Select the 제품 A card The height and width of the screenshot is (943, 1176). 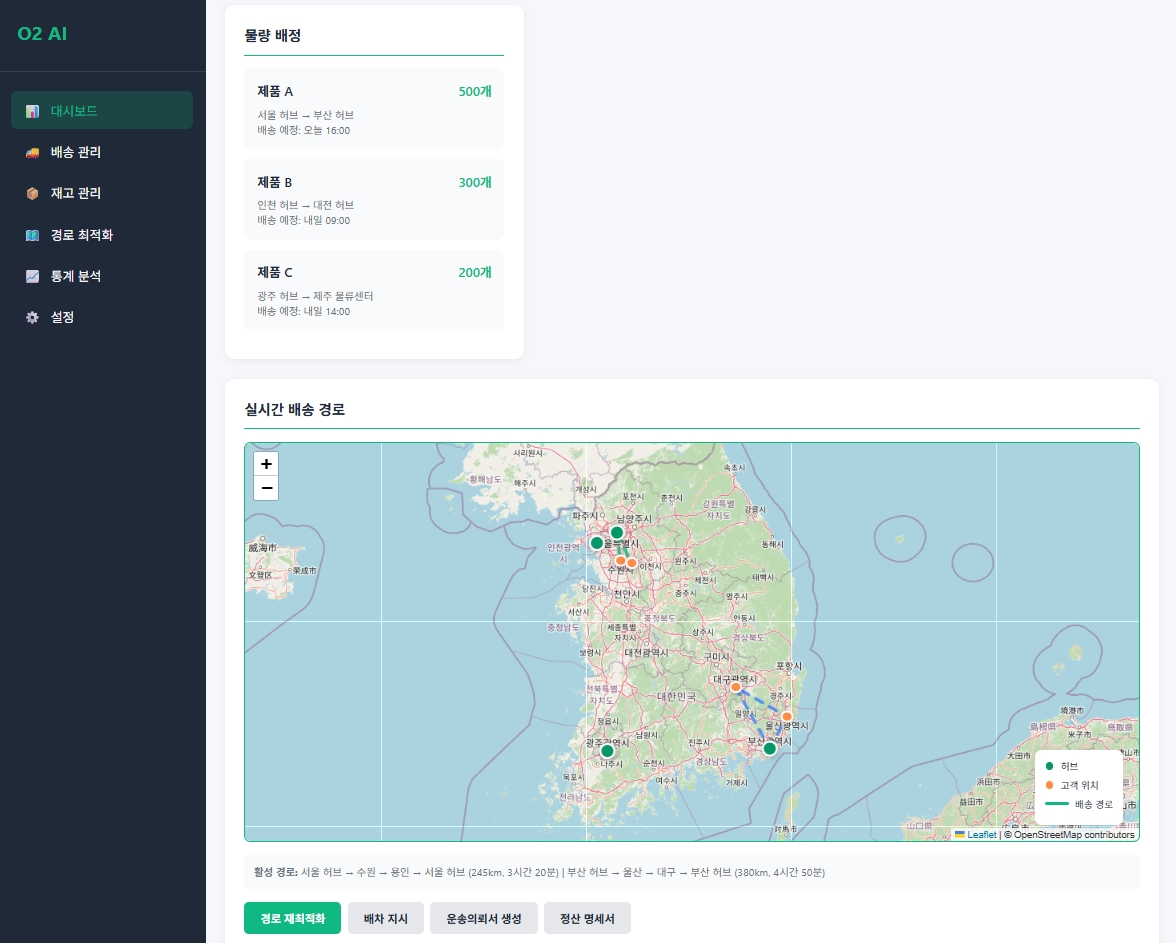tap(374, 108)
